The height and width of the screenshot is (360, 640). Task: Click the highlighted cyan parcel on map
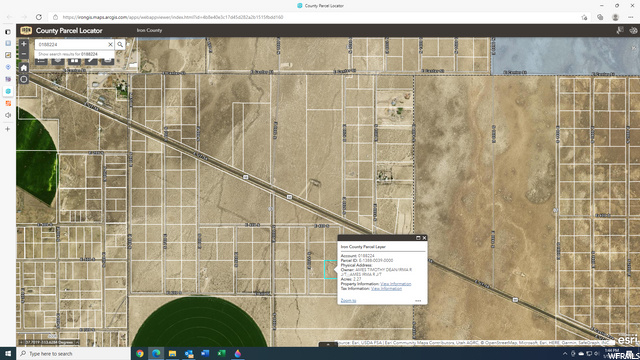(x=330, y=270)
